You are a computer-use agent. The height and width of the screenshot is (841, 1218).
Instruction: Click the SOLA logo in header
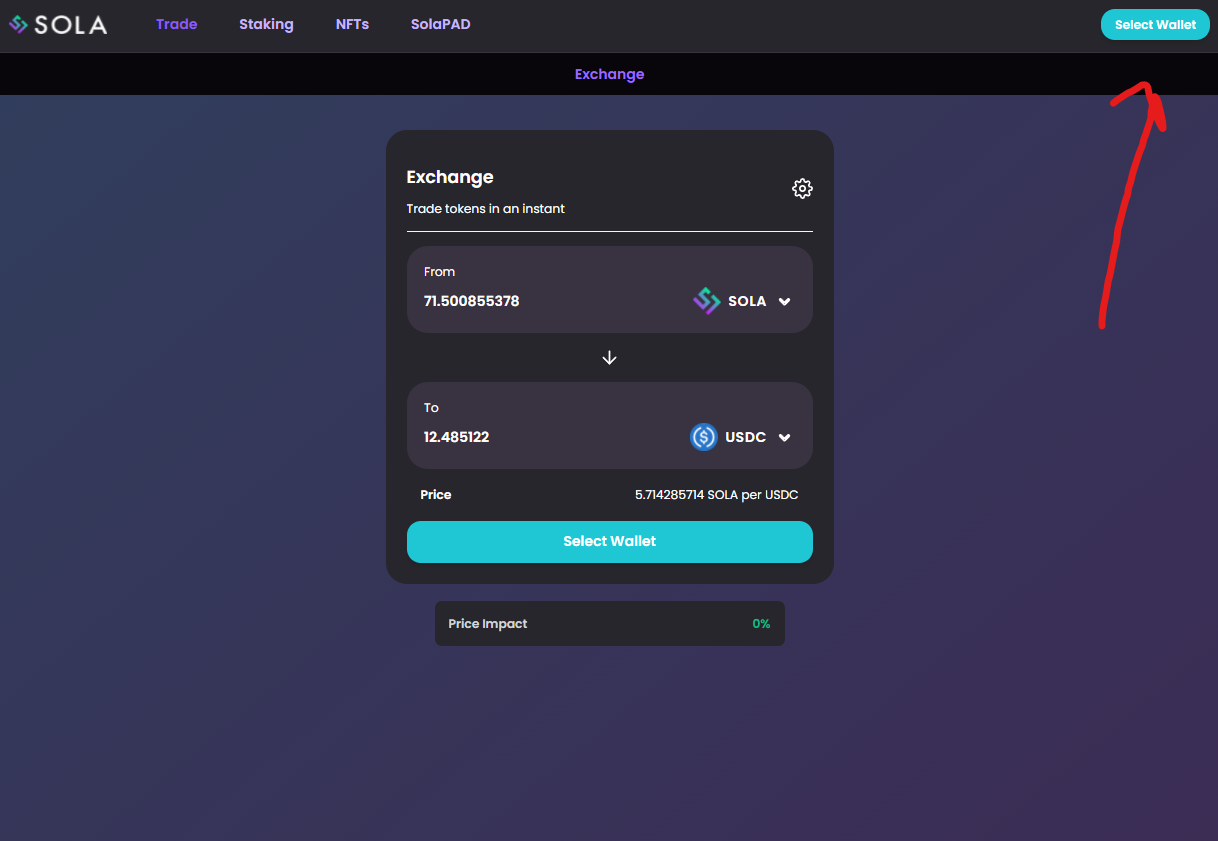[58, 25]
